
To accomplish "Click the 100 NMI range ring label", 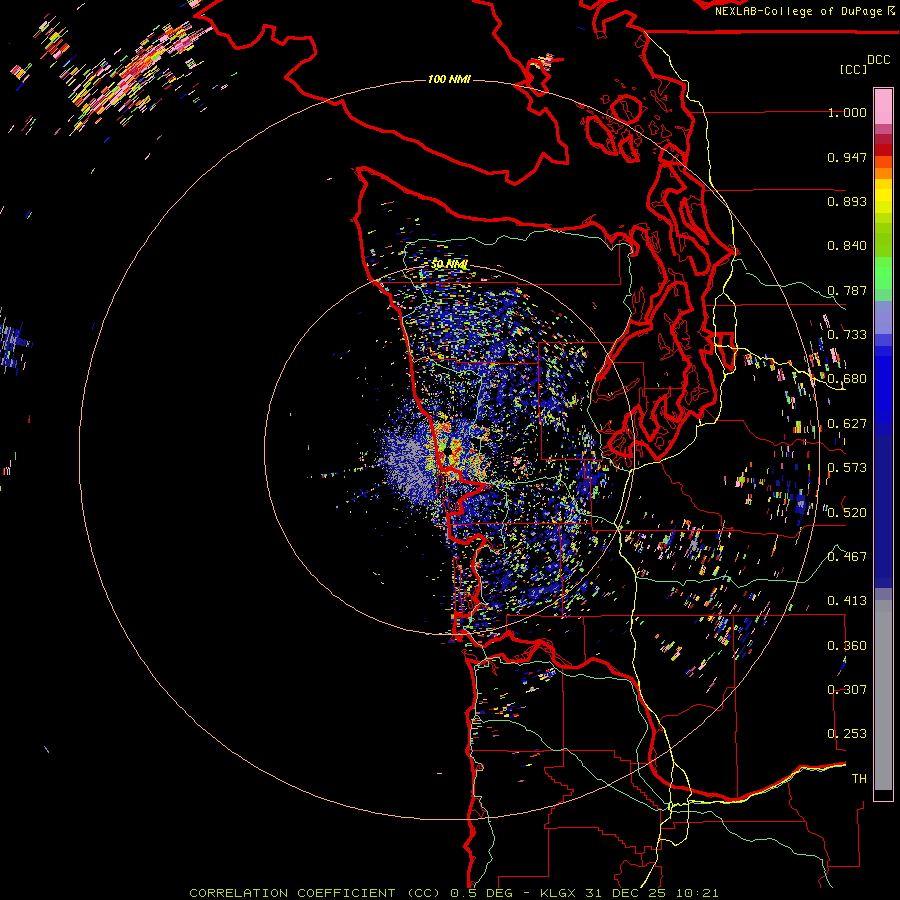I will (x=449, y=79).
